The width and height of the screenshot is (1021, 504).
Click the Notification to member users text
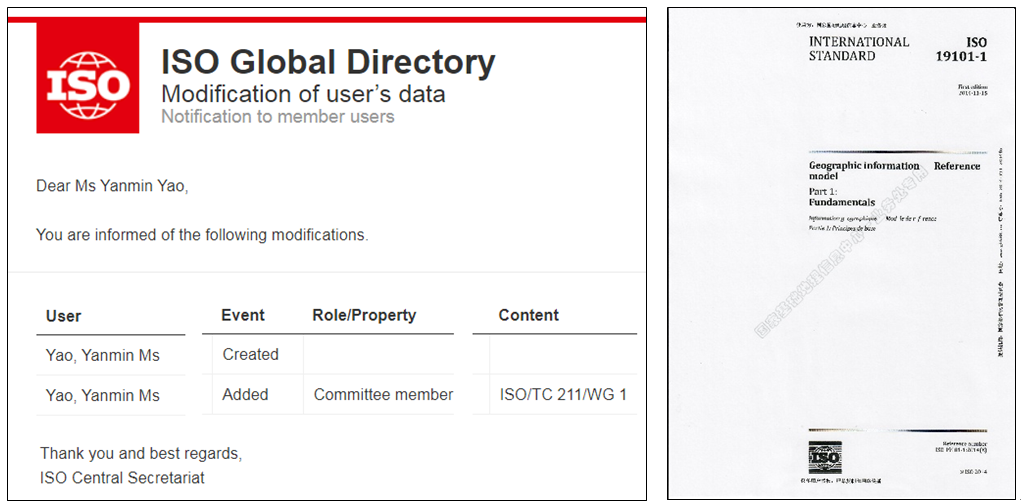[x=277, y=117]
